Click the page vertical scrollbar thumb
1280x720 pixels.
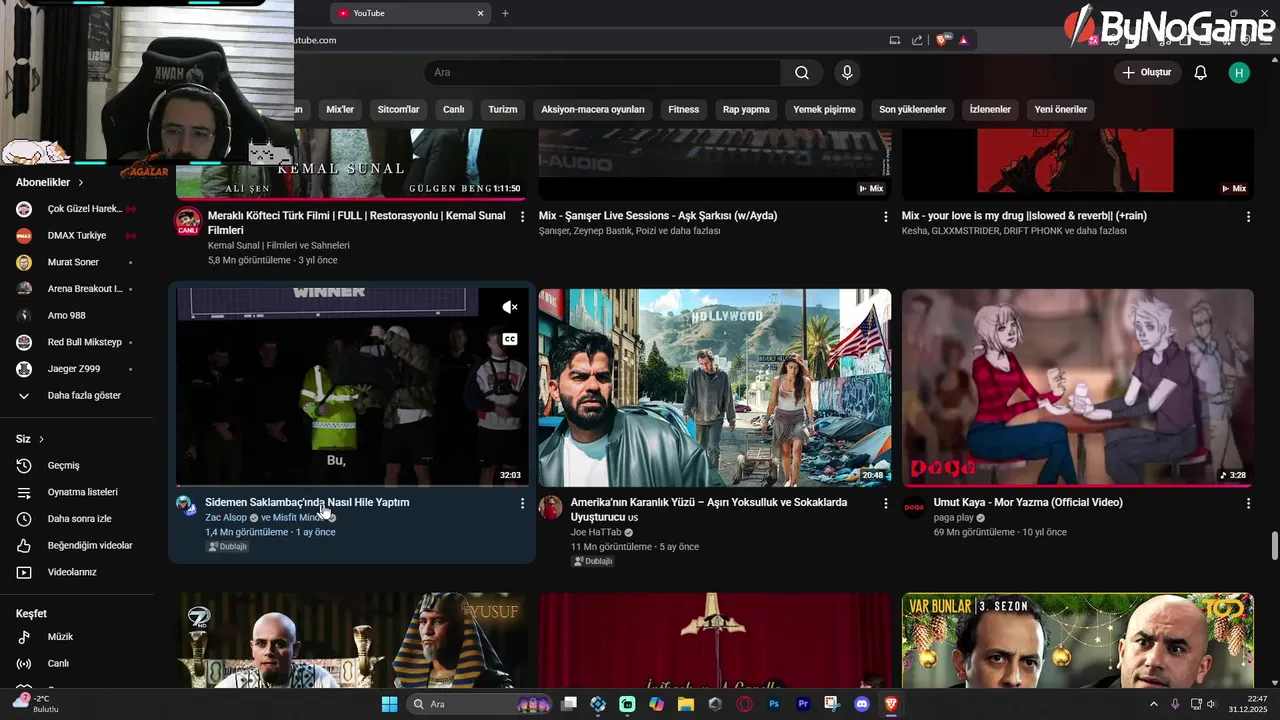pos(1274,547)
